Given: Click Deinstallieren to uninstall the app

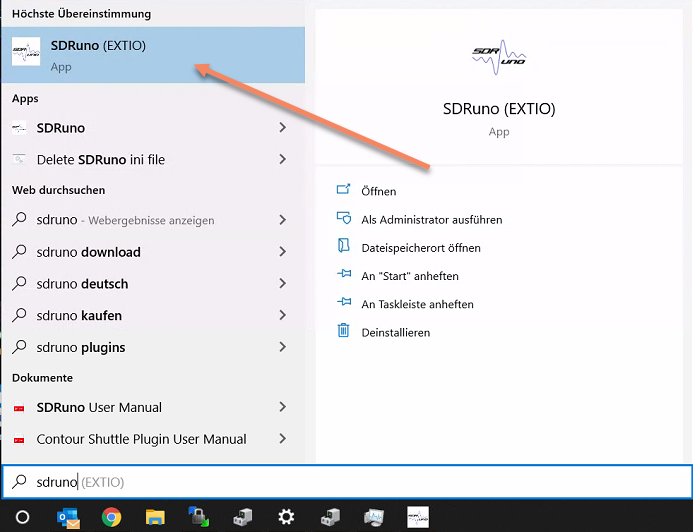Looking at the screenshot, I should [x=396, y=333].
